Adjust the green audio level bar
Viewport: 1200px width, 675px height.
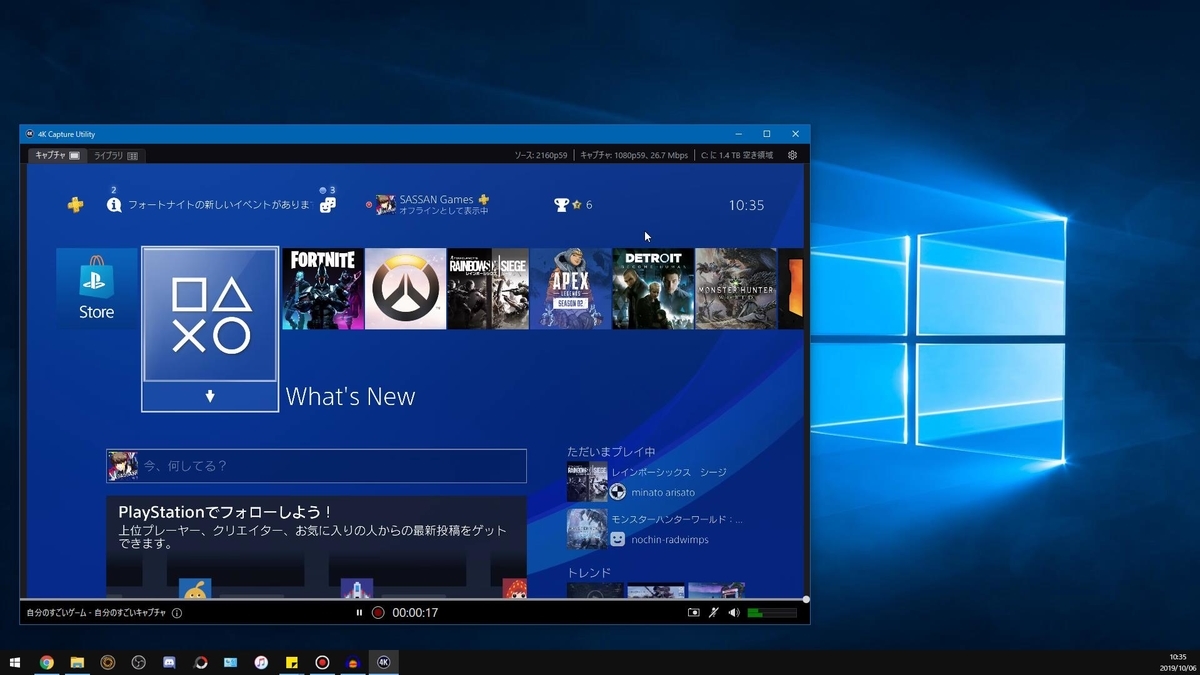click(772, 612)
